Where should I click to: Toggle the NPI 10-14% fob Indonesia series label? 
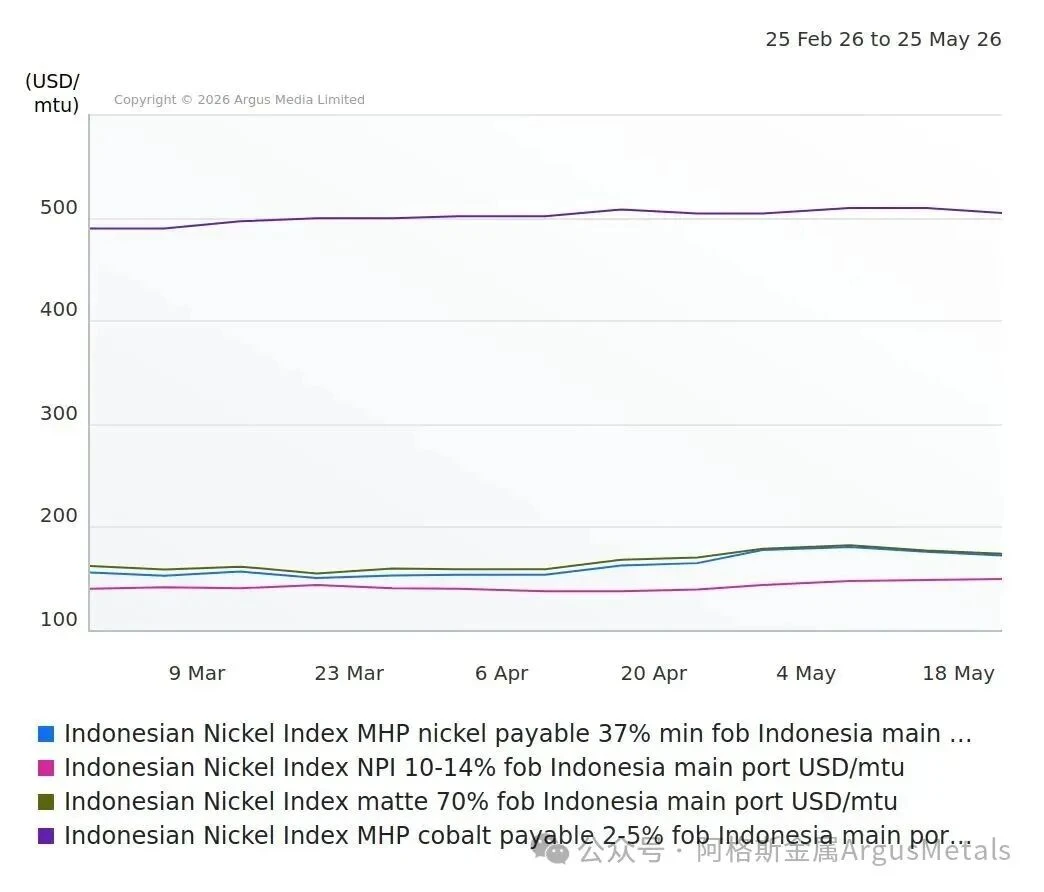coord(484,768)
